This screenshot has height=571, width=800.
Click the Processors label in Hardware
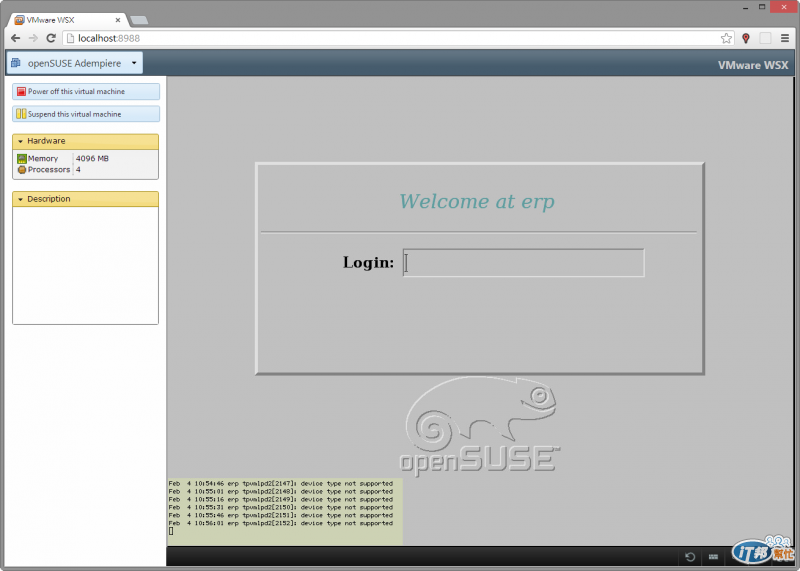click(x=49, y=169)
